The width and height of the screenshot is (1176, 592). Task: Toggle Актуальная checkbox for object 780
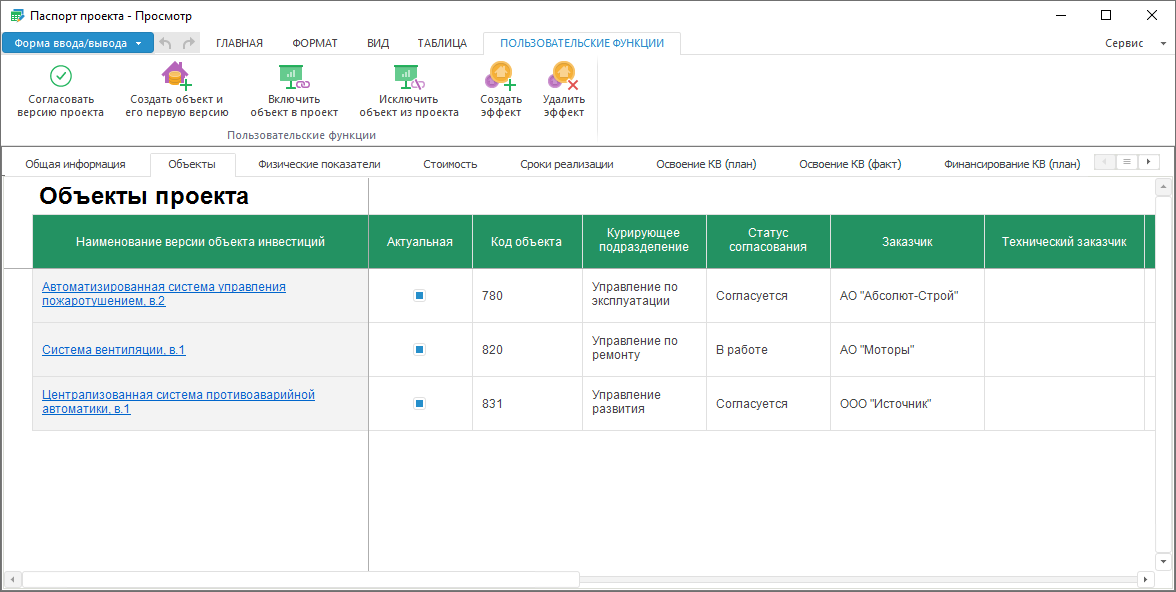[x=420, y=296]
